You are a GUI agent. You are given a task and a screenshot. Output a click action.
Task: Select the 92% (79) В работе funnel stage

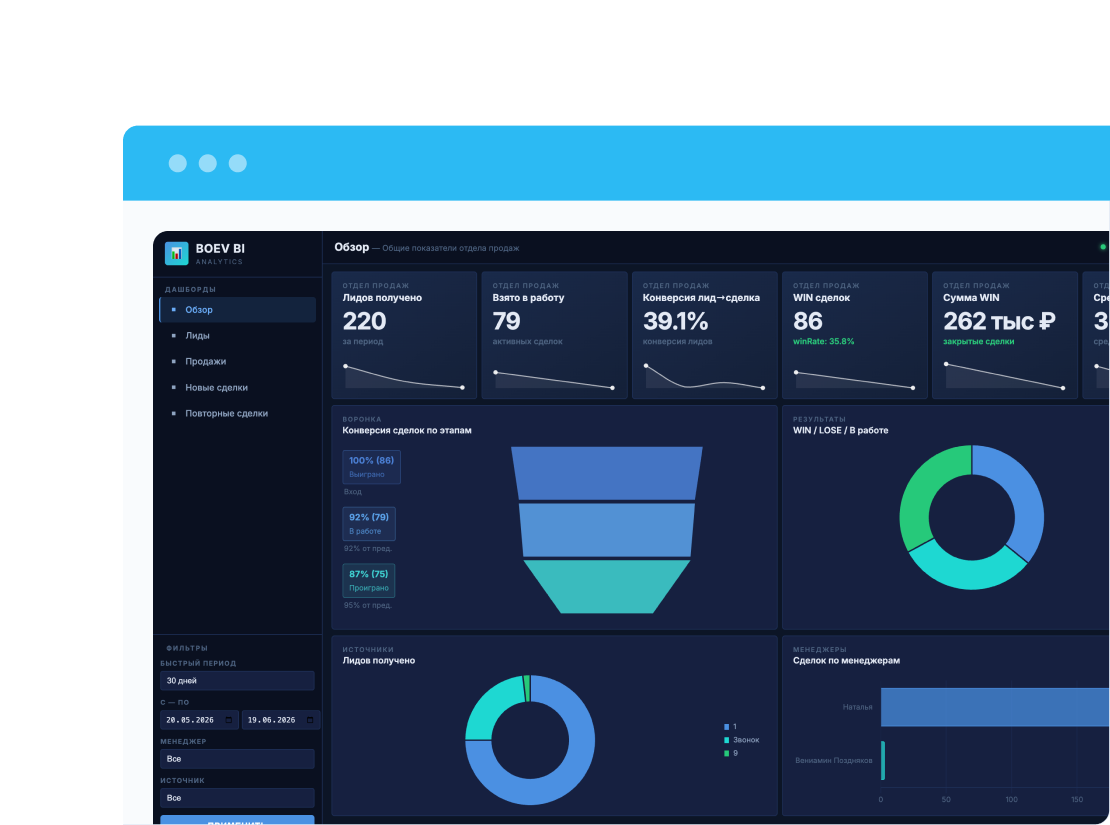pos(369,524)
